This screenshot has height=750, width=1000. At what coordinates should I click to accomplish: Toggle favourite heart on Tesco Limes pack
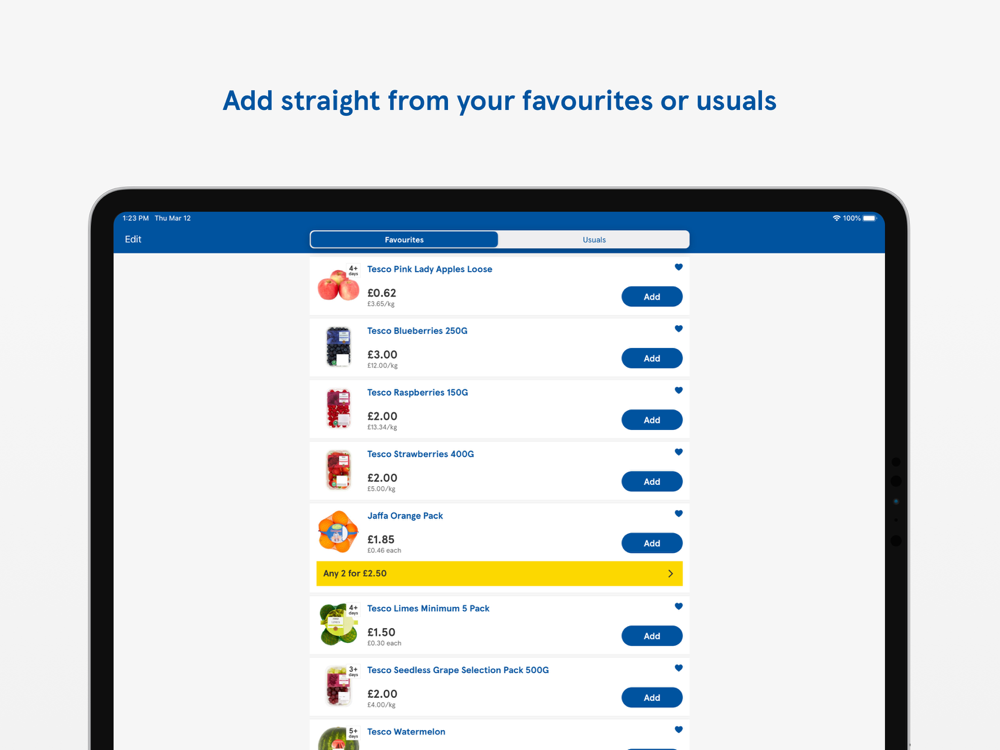pyautogui.click(x=679, y=607)
